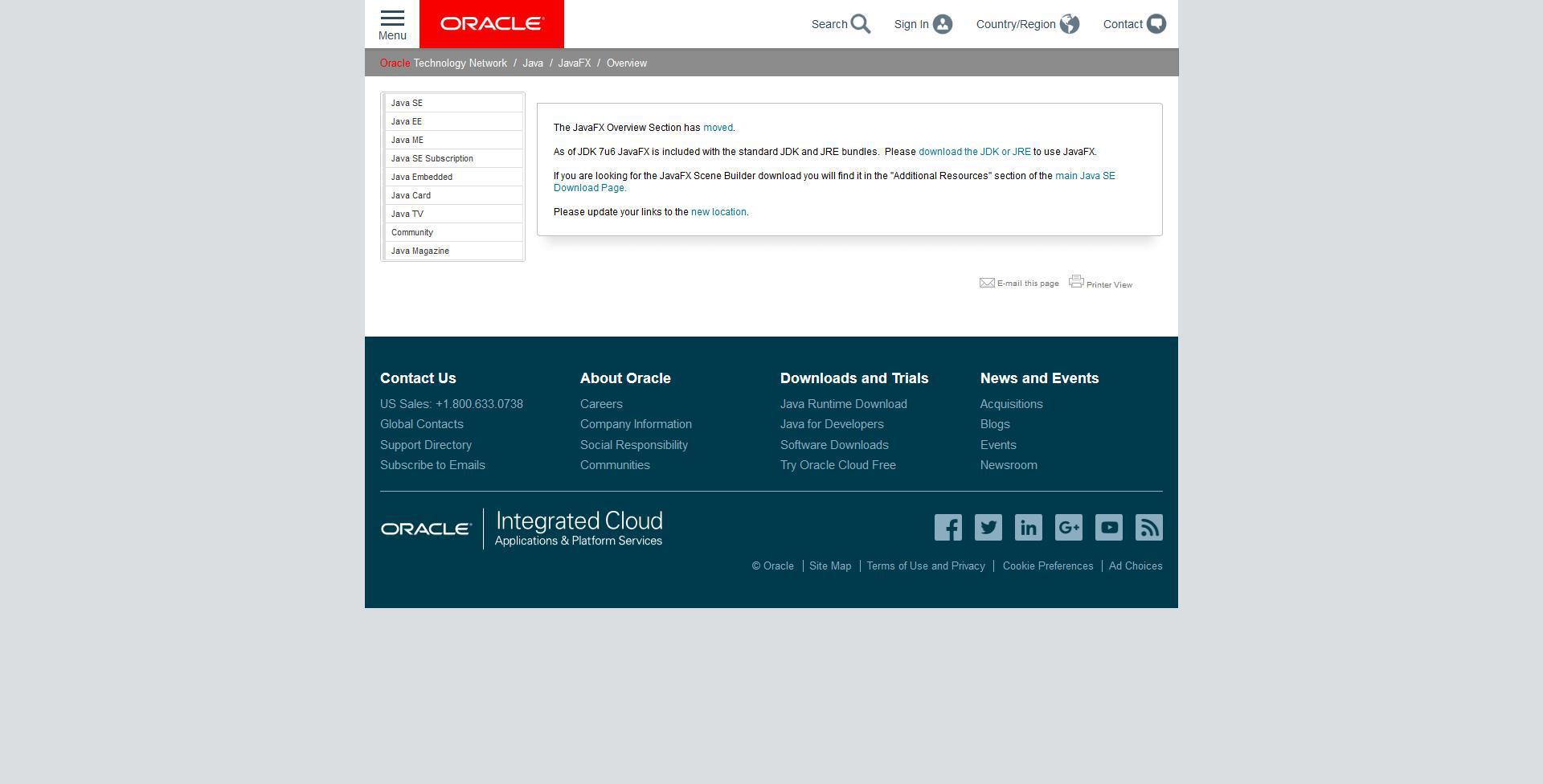Click the 'new location' link

[718, 212]
